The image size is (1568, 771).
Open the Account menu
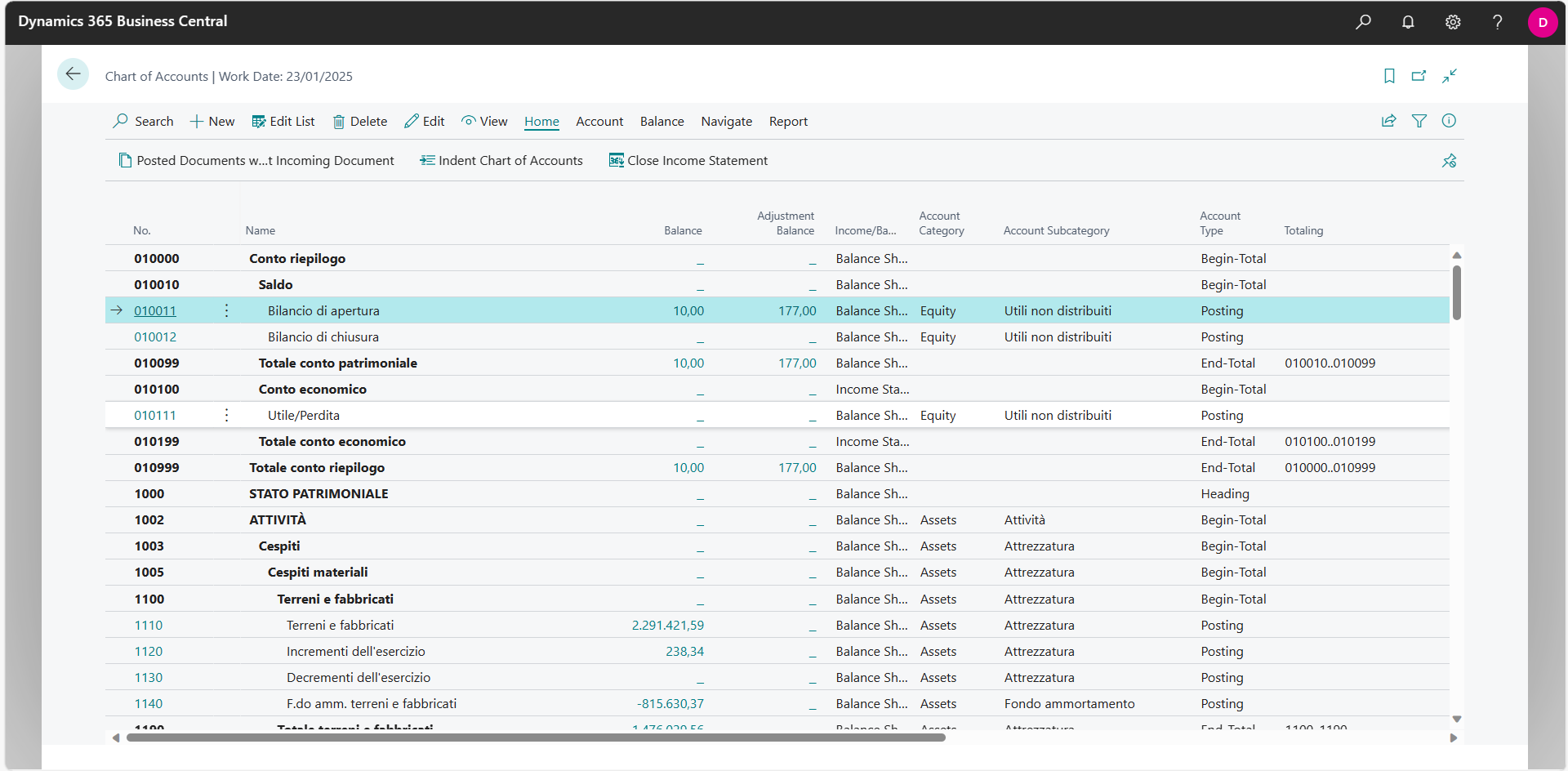click(599, 121)
